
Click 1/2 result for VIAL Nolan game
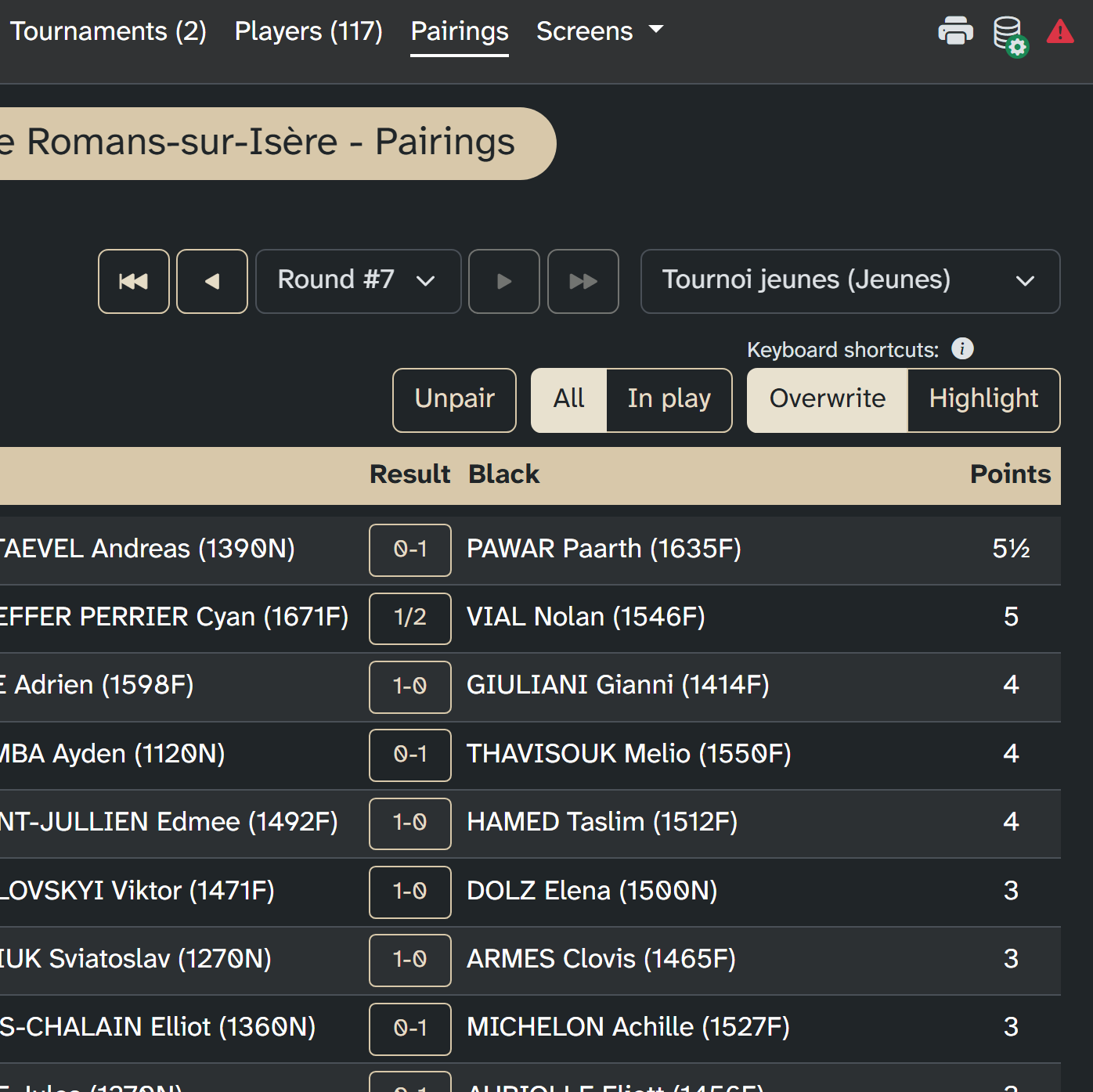(410, 618)
